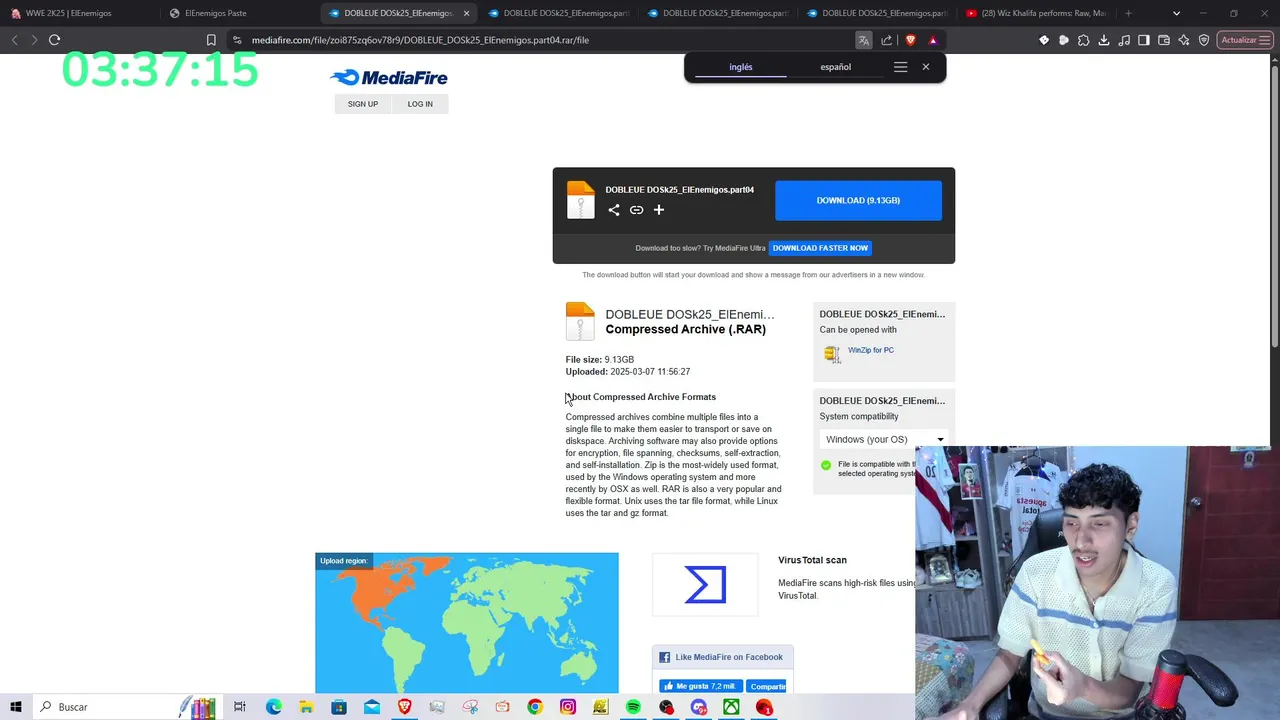Reload the page in the browser
The width and height of the screenshot is (1280, 720).
(55, 40)
